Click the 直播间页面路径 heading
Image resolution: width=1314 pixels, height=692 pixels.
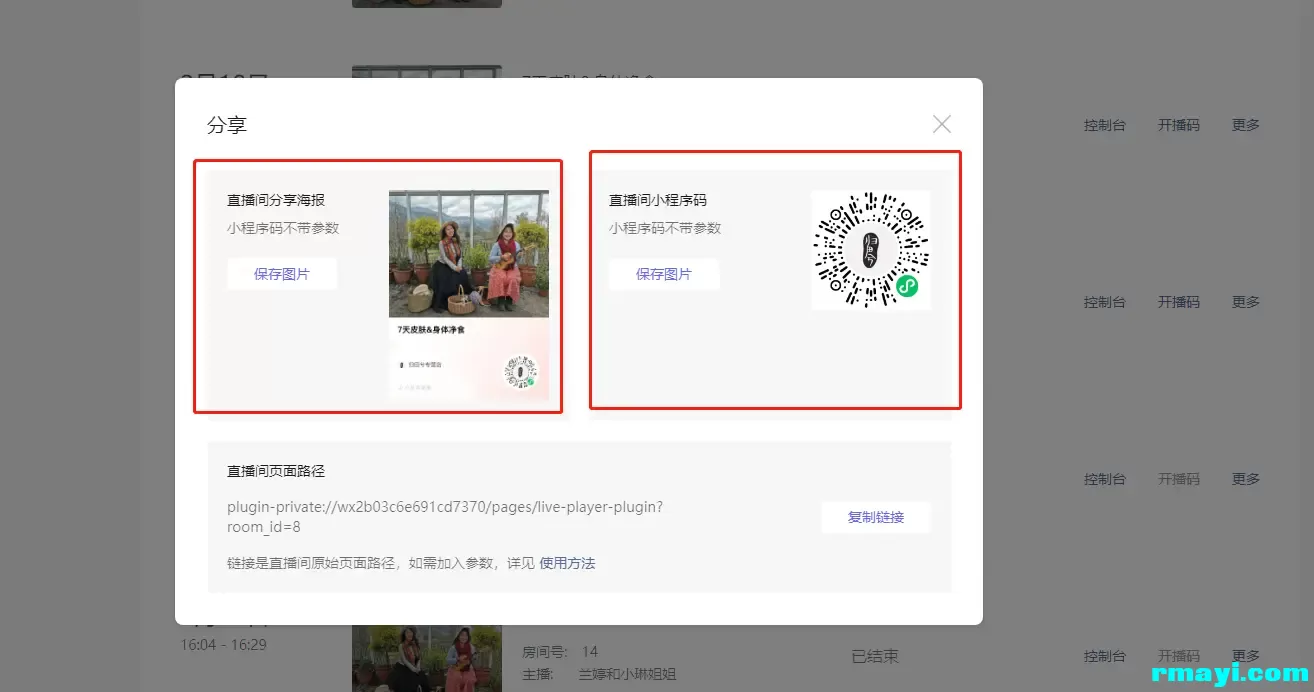(x=276, y=471)
